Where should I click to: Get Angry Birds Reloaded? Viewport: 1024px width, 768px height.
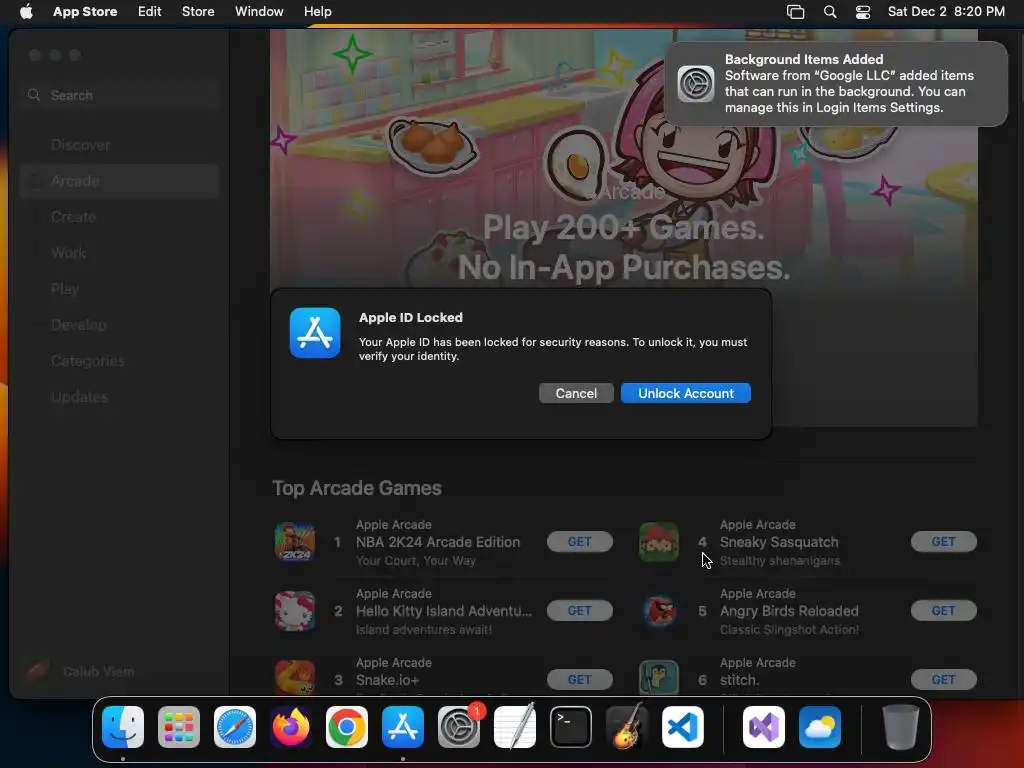[943, 611]
